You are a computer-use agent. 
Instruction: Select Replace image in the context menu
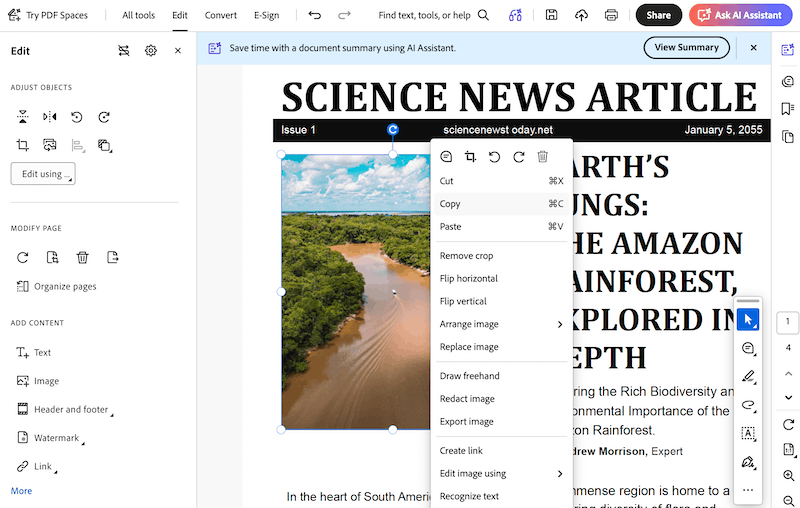point(469,347)
